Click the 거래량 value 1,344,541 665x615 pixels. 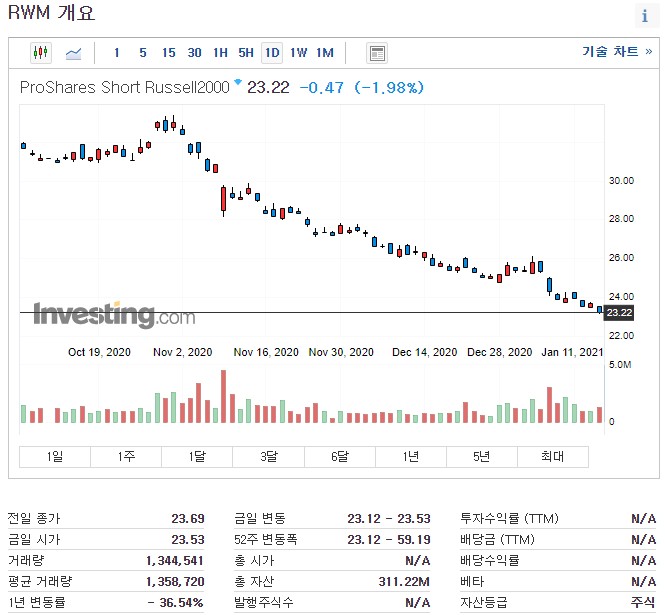(x=175, y=561)
